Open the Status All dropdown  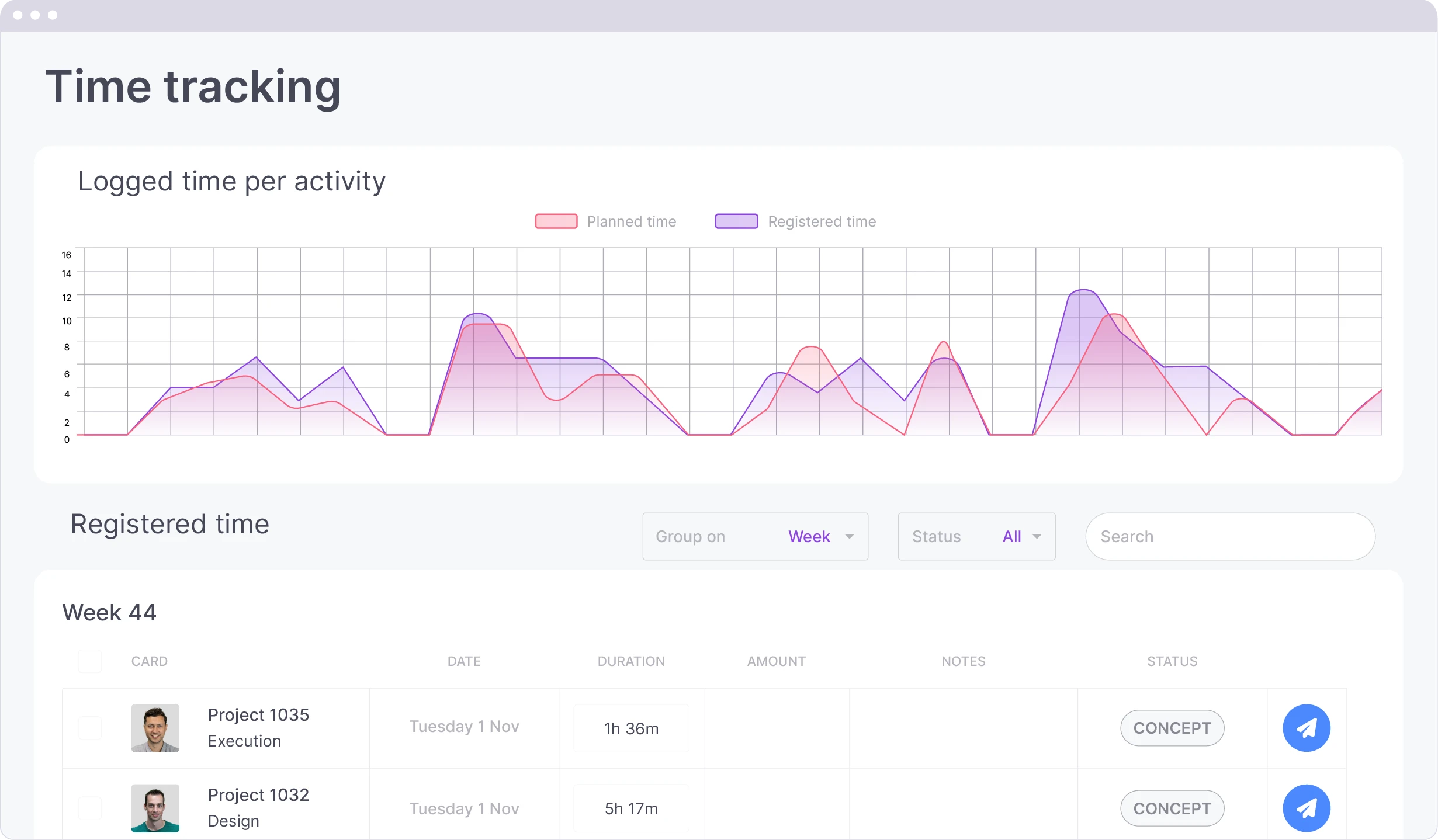(x=1013, y=536)
